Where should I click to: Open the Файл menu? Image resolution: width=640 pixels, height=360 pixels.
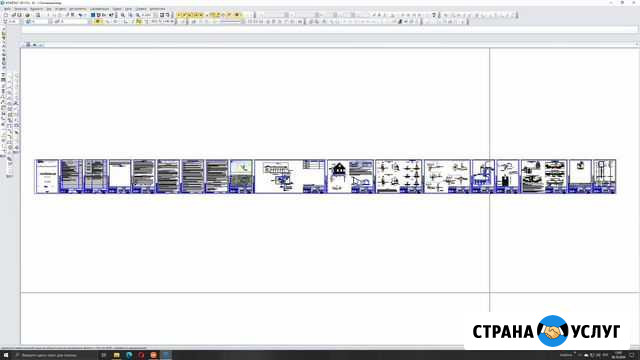(7, 9)
